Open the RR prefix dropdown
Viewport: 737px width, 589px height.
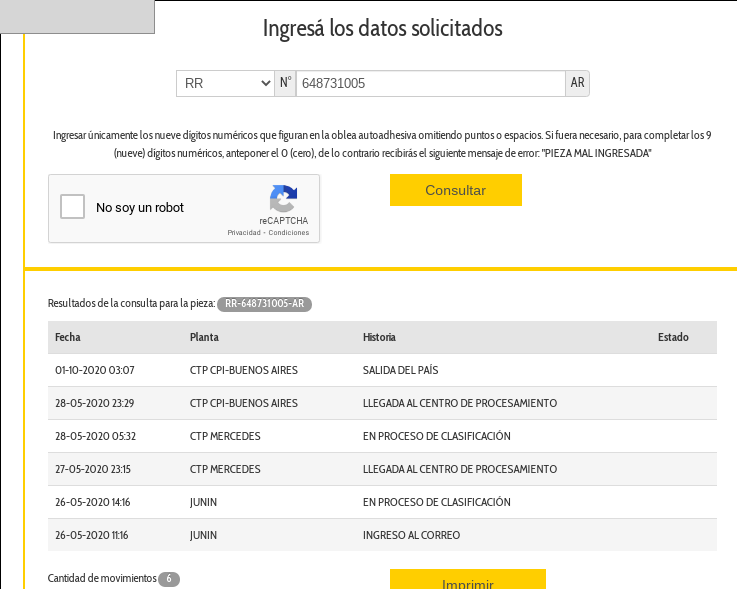pos(225,84)
